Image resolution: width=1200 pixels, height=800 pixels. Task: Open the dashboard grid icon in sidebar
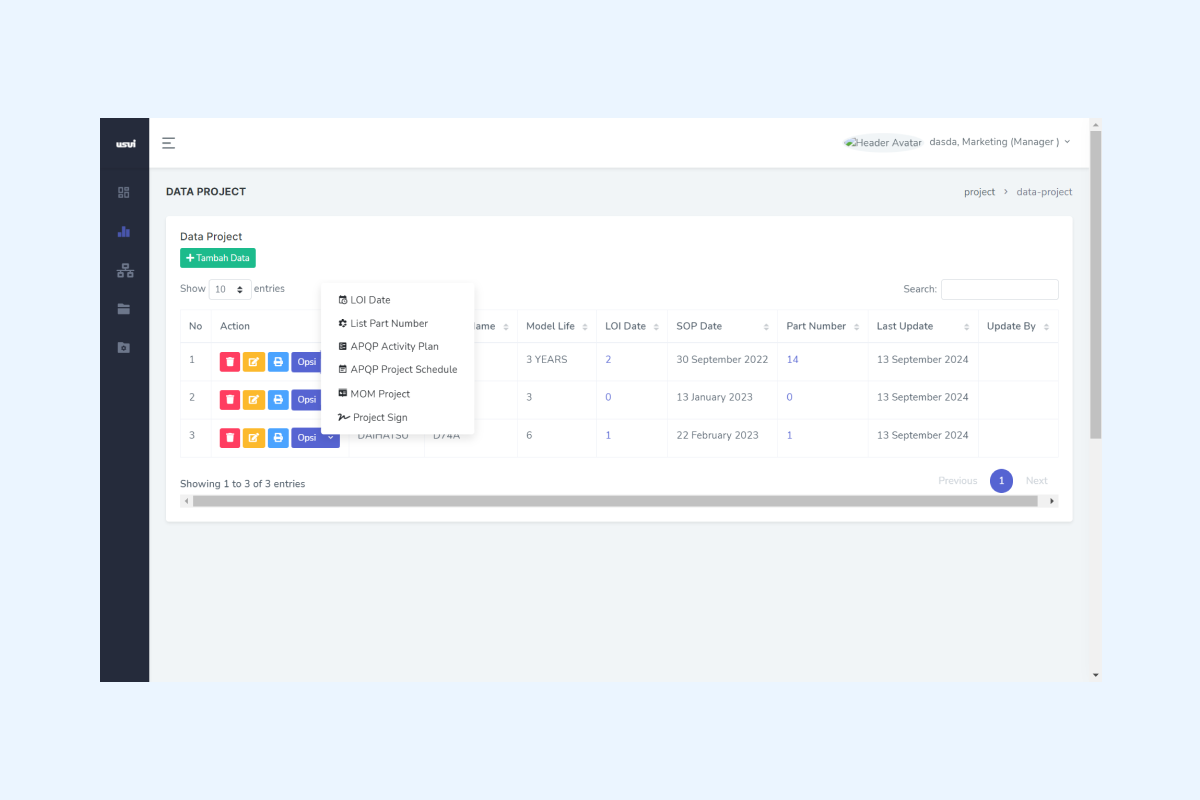tap(124, 192)
